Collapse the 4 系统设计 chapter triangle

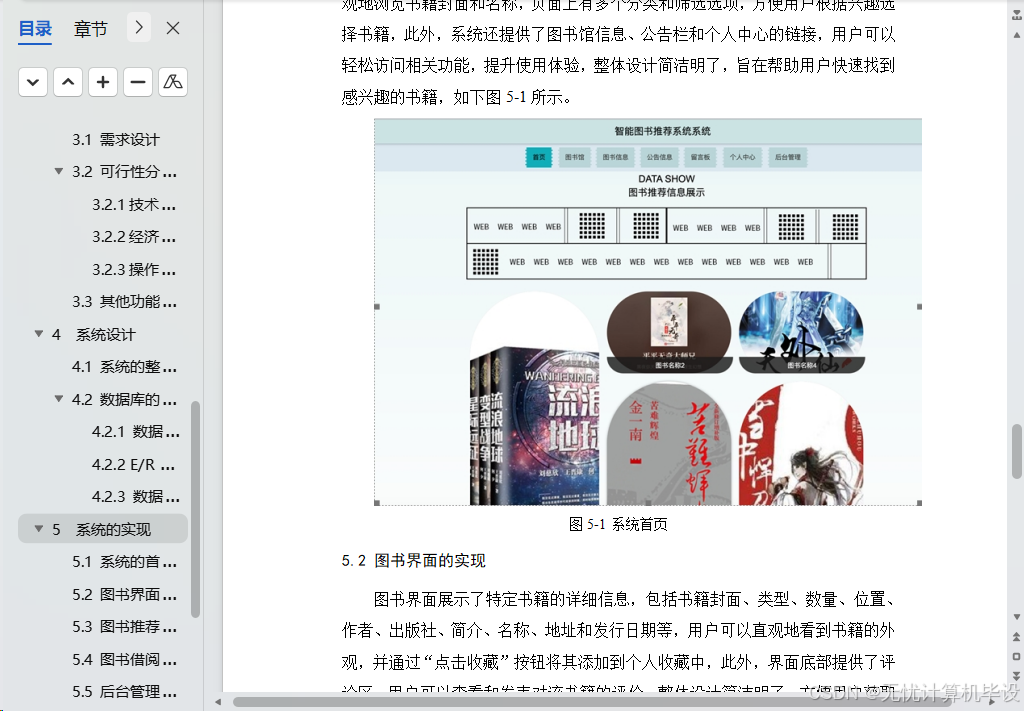coord(39,334)
